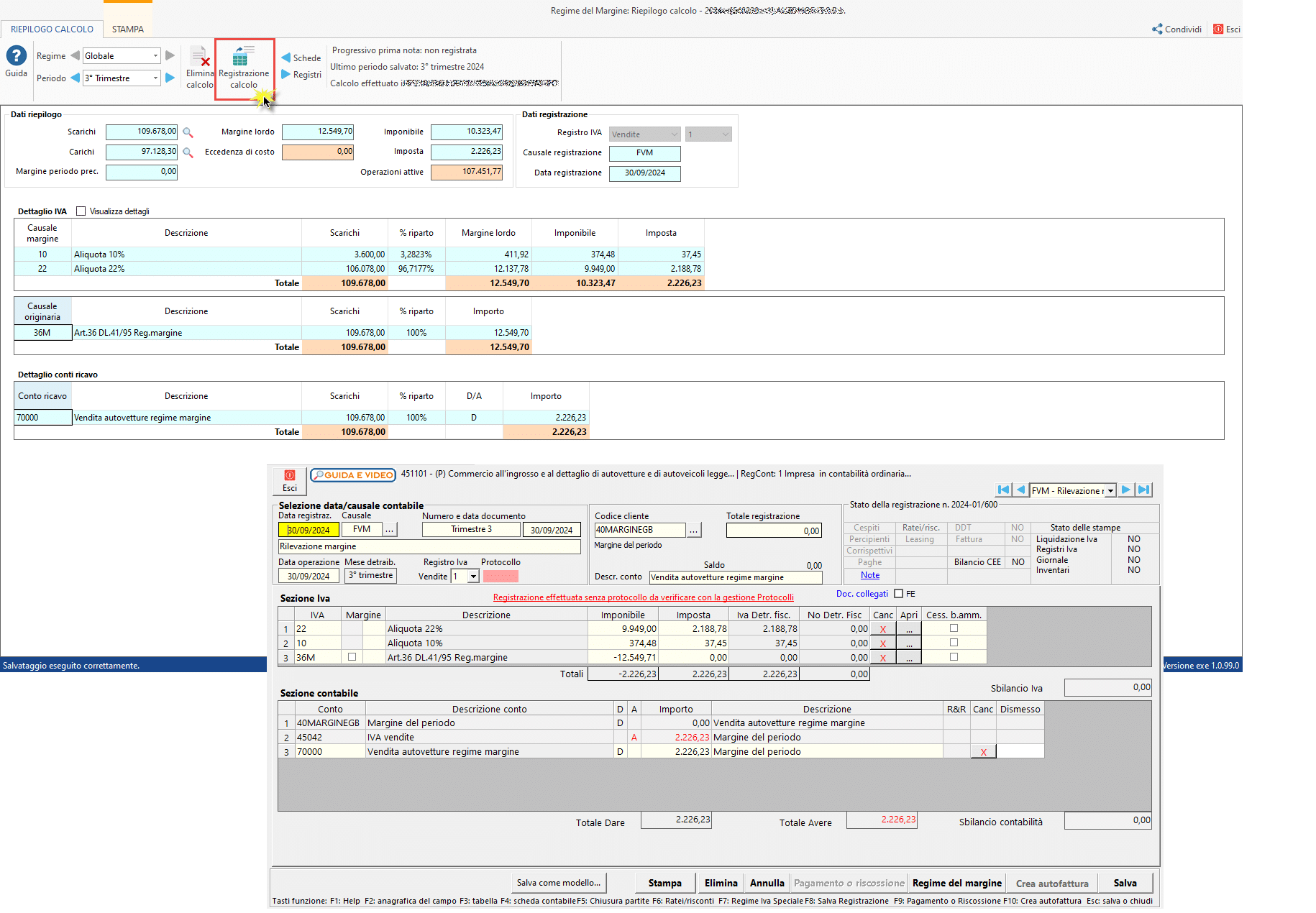Go to next Periodo with blue arrow
Screen dimensions: 1316x913
pos(170,78)
